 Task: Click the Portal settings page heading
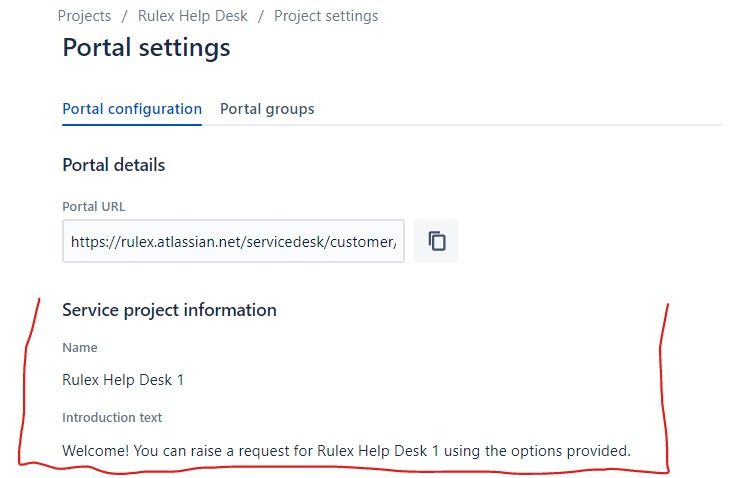tap(146, 47)
